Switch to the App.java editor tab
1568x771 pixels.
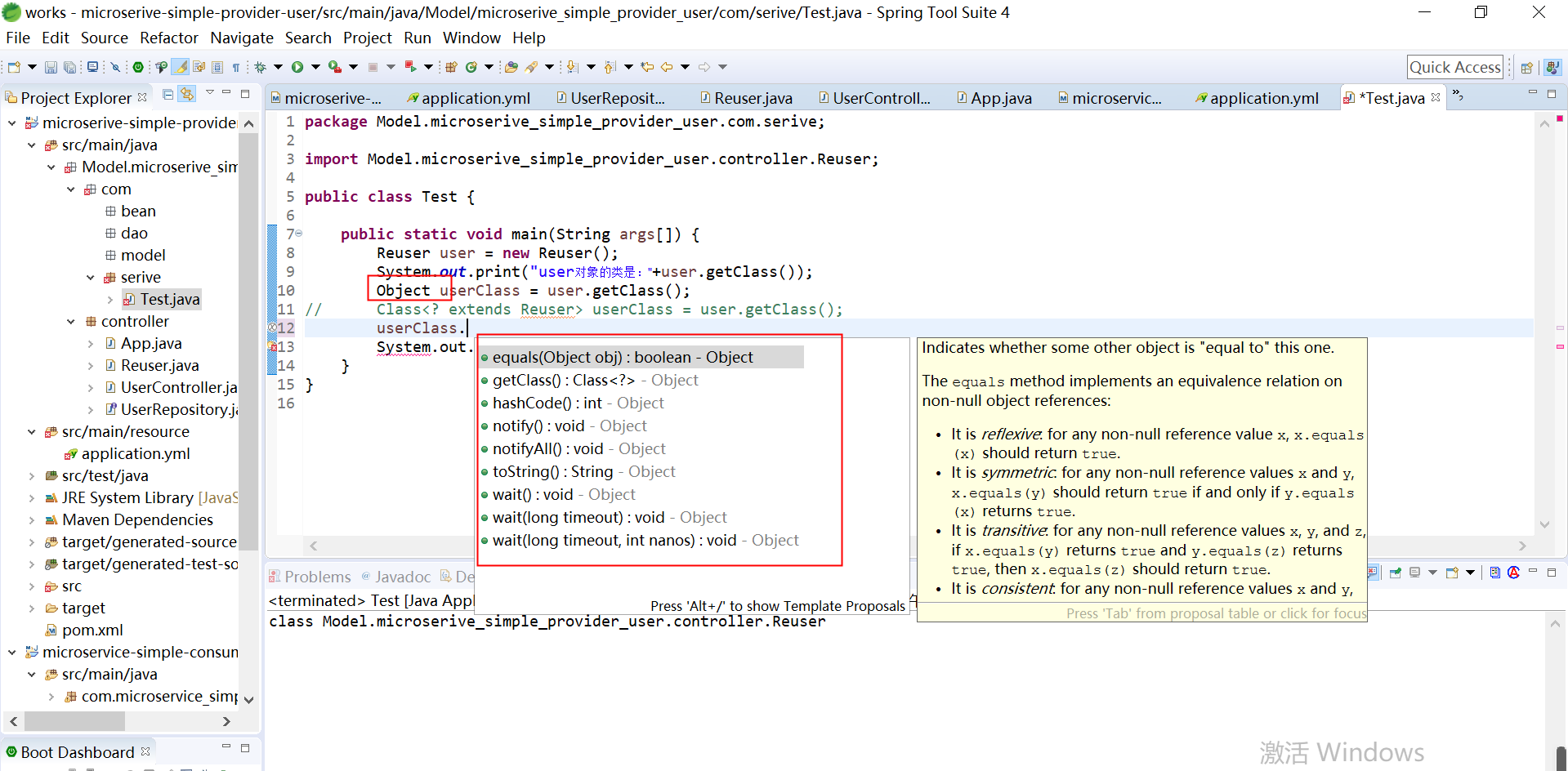pos(994,98)
